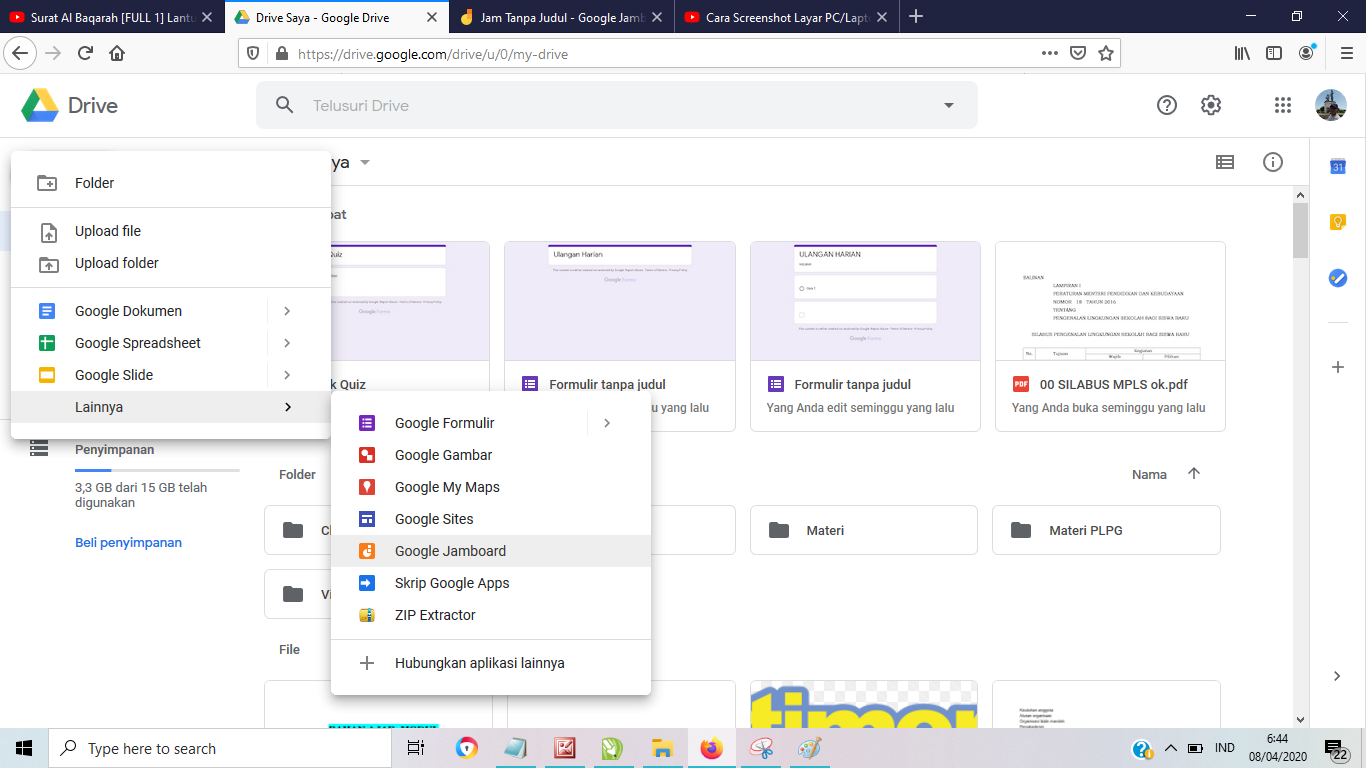Expand Google Slide submenu arrow

[x=287, y=375]
